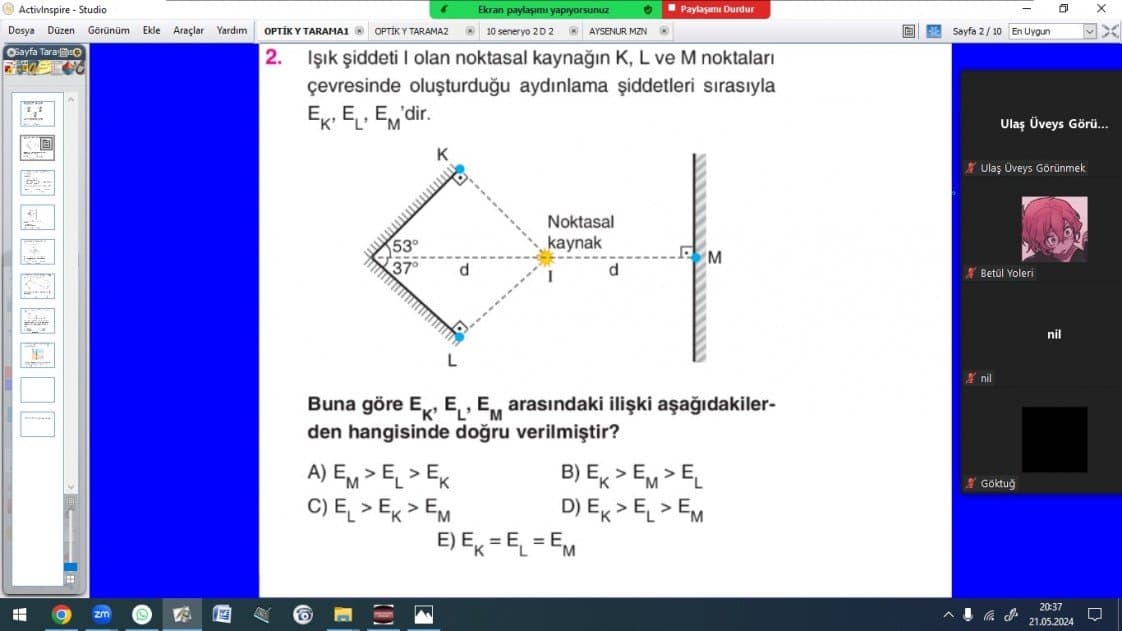
Task: Close the OPTİK Y TARAMA2 tab
Action: tap(470, 31)
